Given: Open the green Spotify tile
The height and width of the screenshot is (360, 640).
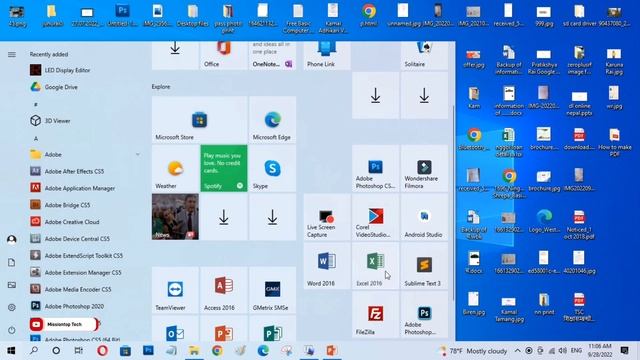Looking at the screenshot, I should 224,168.
